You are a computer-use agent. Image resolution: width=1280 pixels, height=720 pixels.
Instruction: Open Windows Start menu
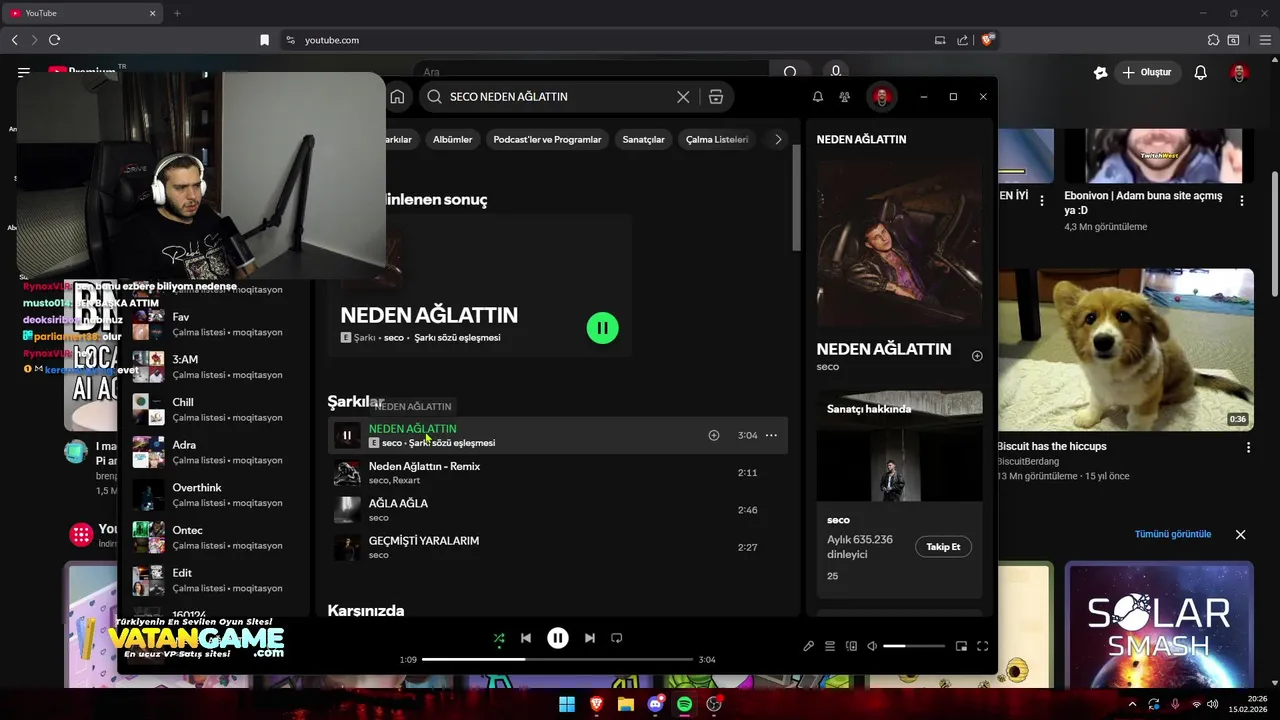point(567,704)
